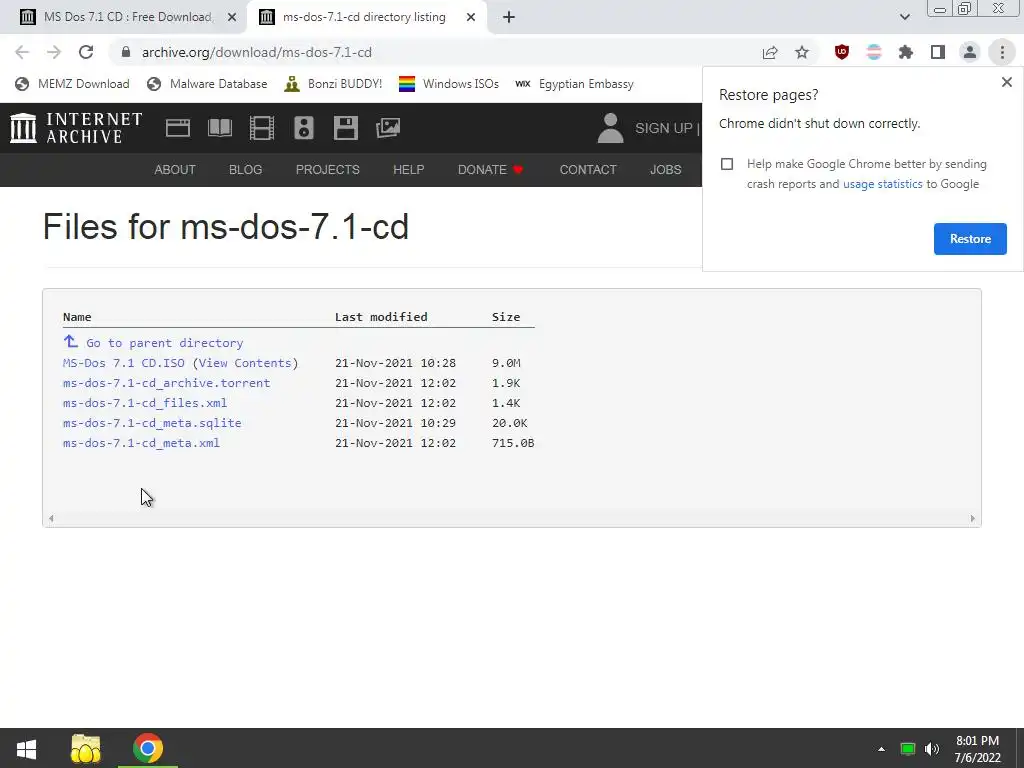This screenshot has width=1024, height=768.
Task: Click the striped flag extension icon
Action: pyautogui.click(x=874, y=52)
